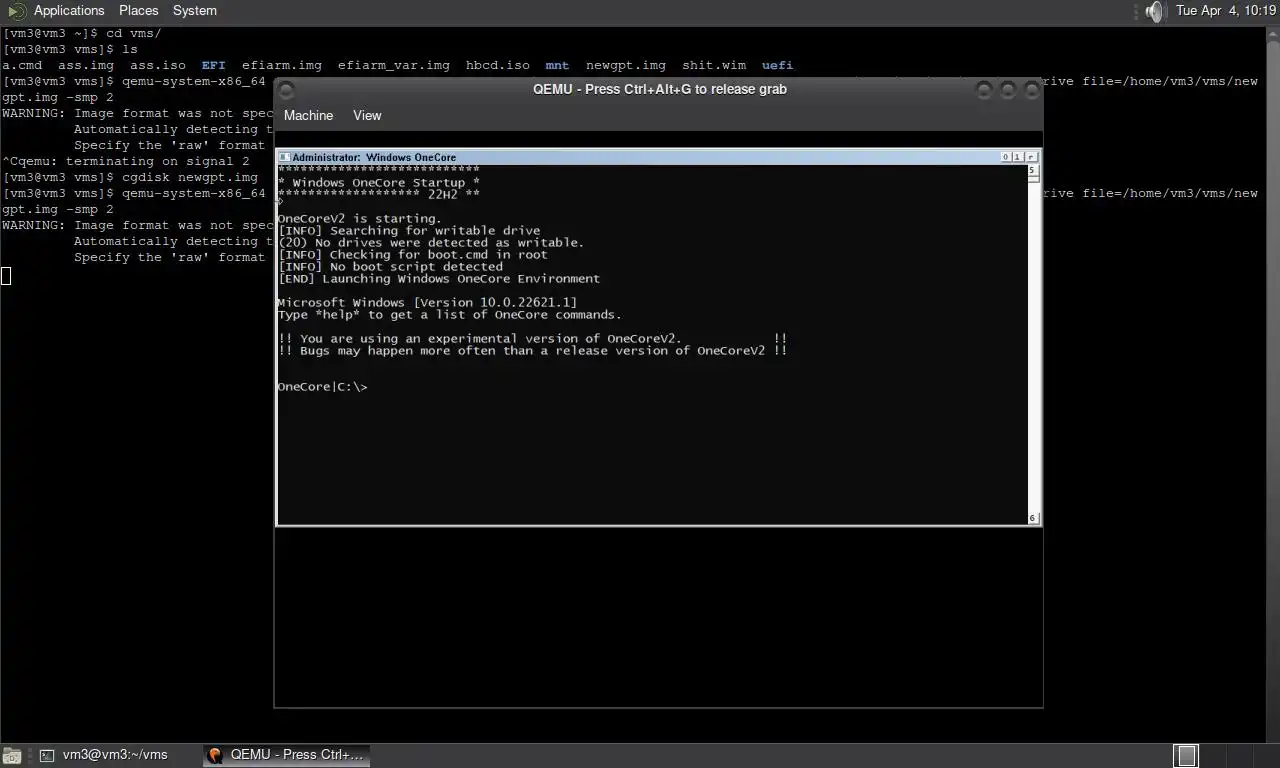Click the QEMU title 'Press Ctrl+Alt+G to release grab'

660,89
